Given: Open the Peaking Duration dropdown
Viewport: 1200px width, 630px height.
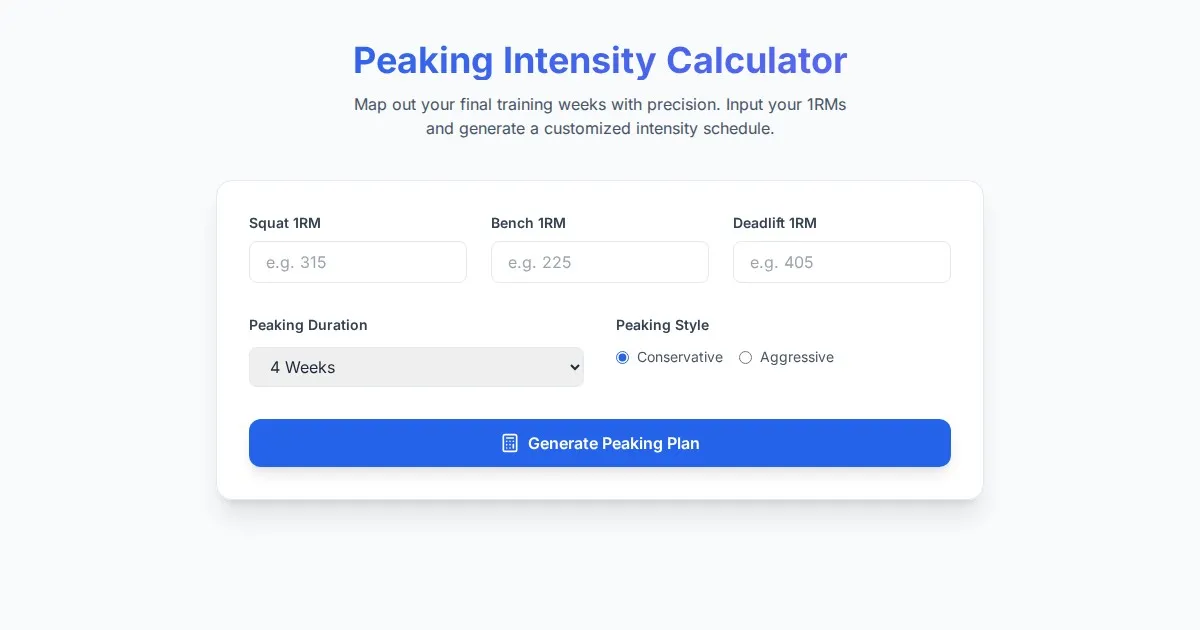Looking at the screenshot, I should (x=416, y=367).
